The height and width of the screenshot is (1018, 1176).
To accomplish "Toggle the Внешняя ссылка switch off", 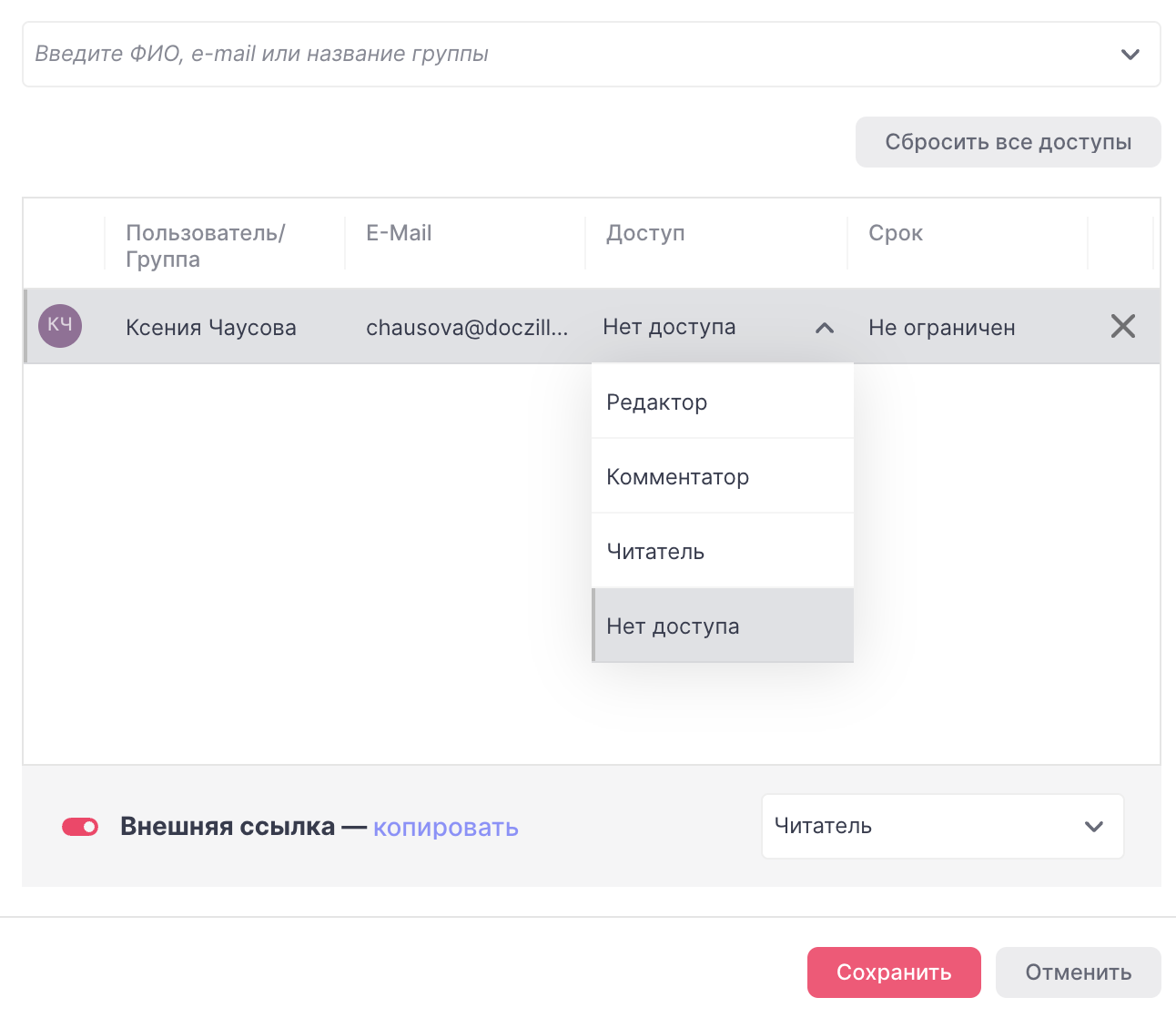I will click(80, 827).
